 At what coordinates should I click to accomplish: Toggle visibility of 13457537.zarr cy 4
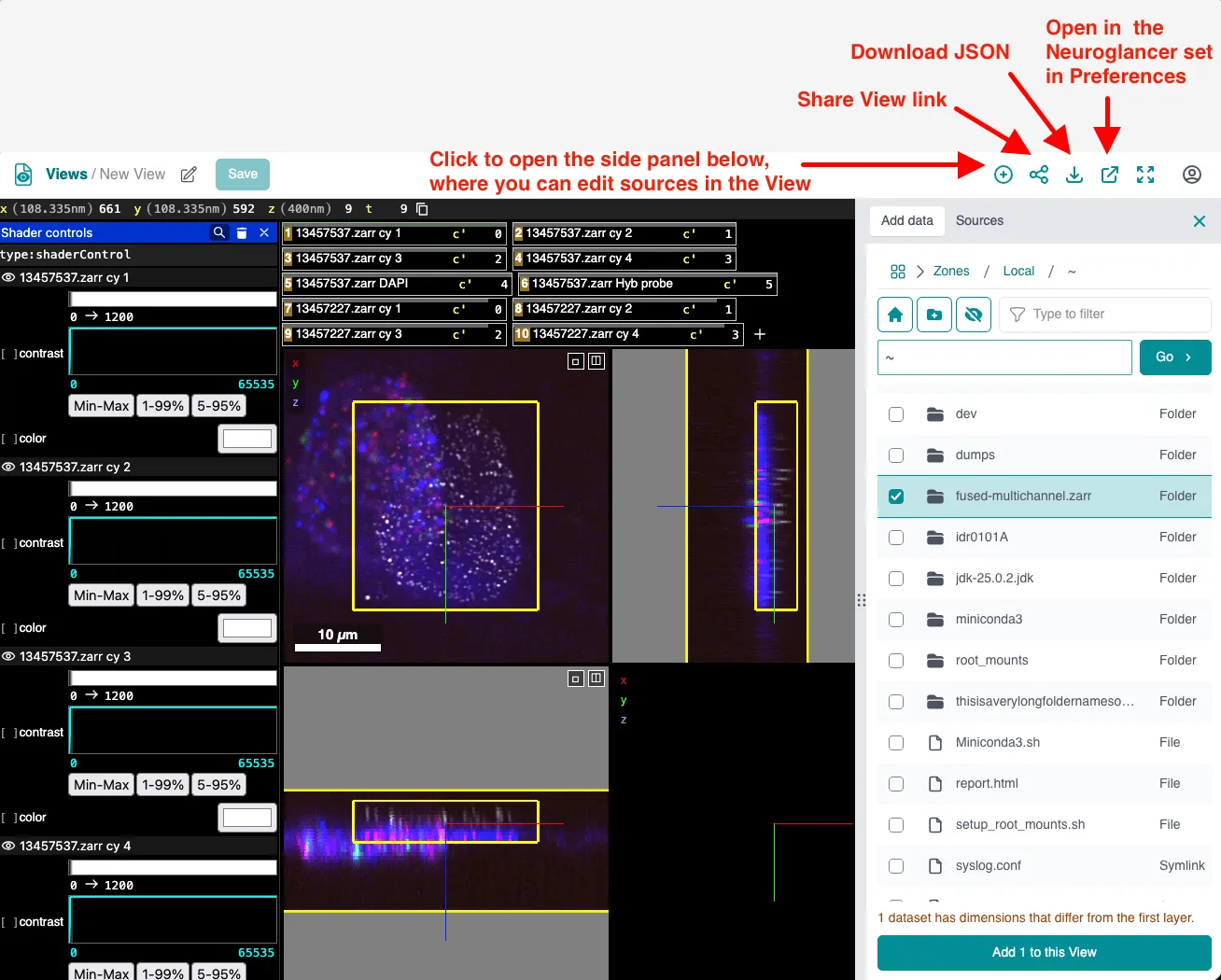click(8, 846)
